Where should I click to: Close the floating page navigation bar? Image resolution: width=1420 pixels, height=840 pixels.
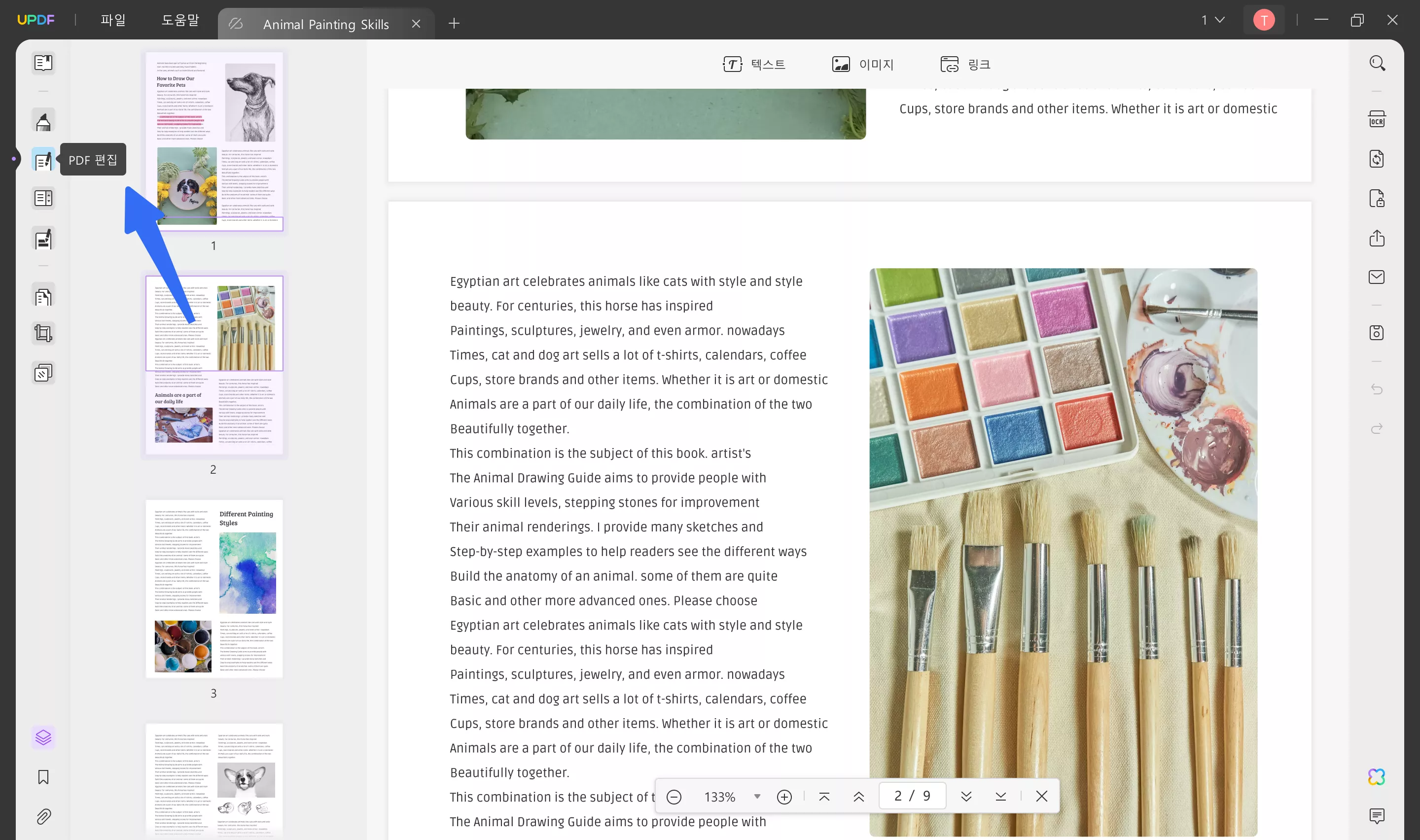point(1041,797)
